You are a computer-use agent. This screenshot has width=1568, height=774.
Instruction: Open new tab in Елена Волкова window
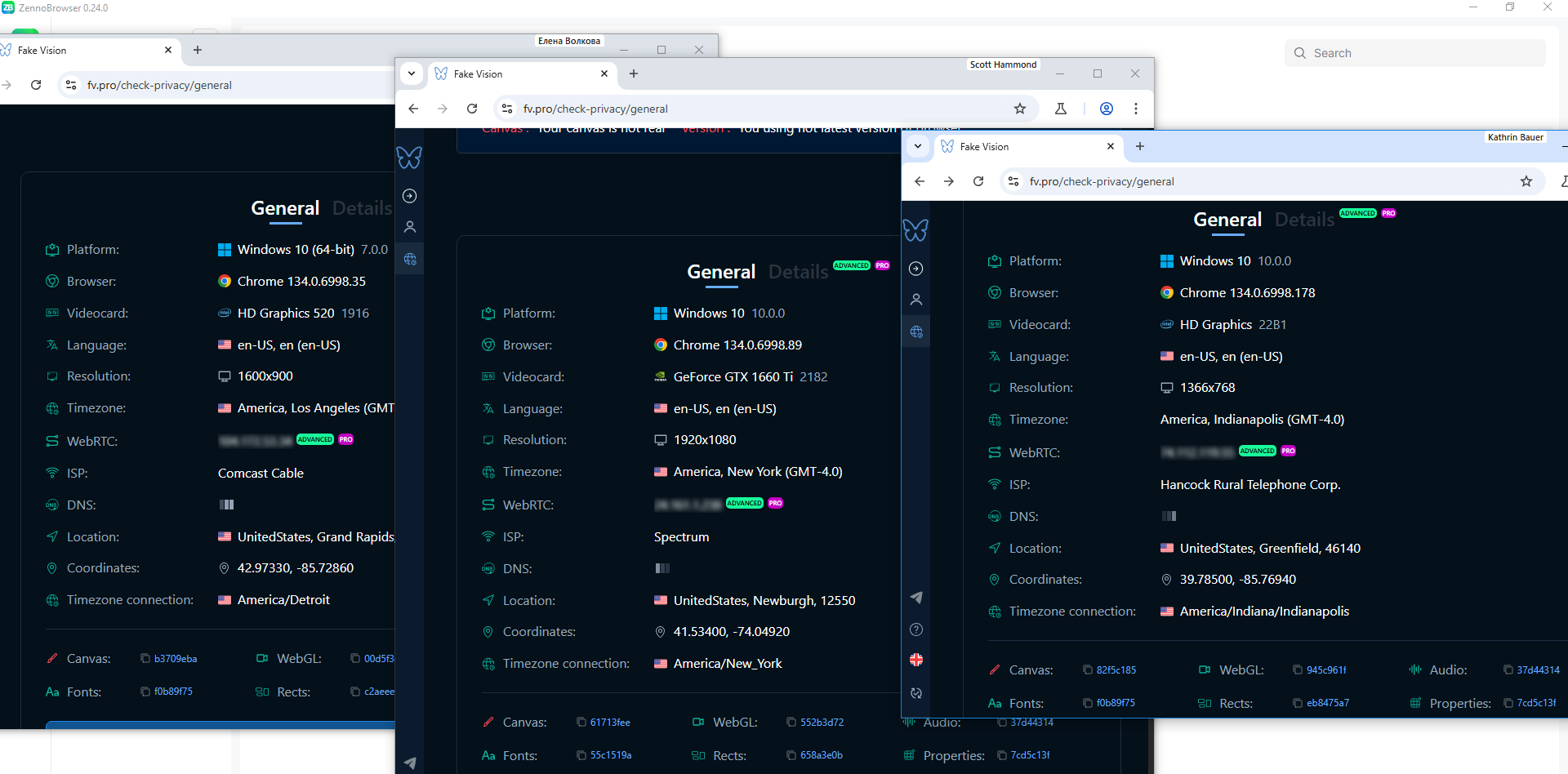tap(198, 50)
